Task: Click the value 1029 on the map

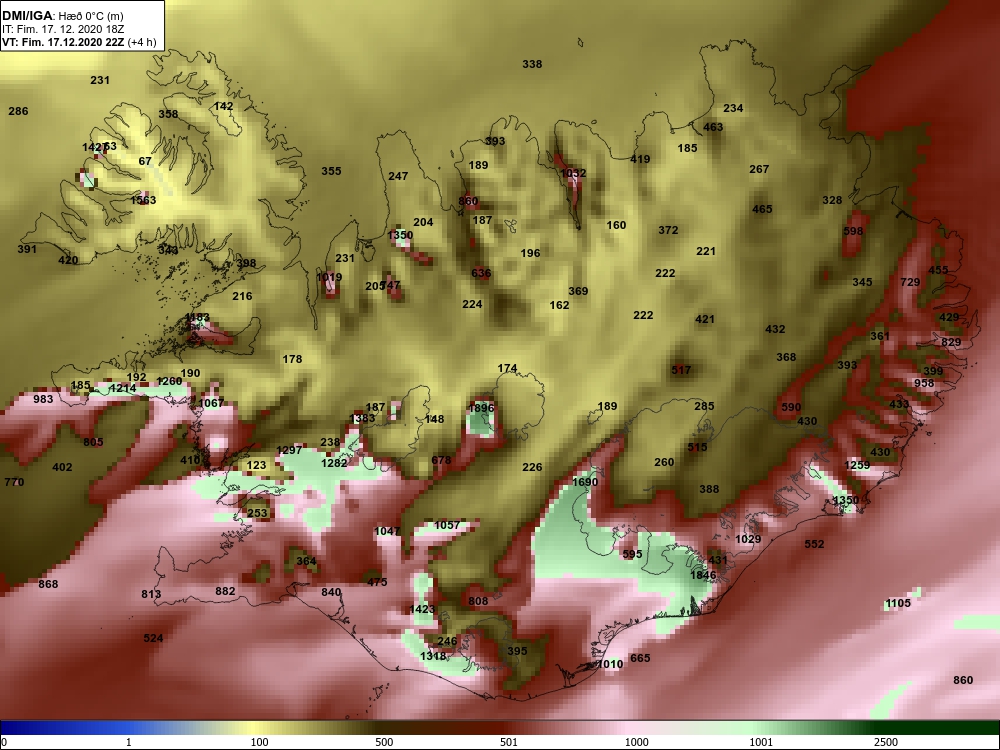Action: [x=748, y=539]
